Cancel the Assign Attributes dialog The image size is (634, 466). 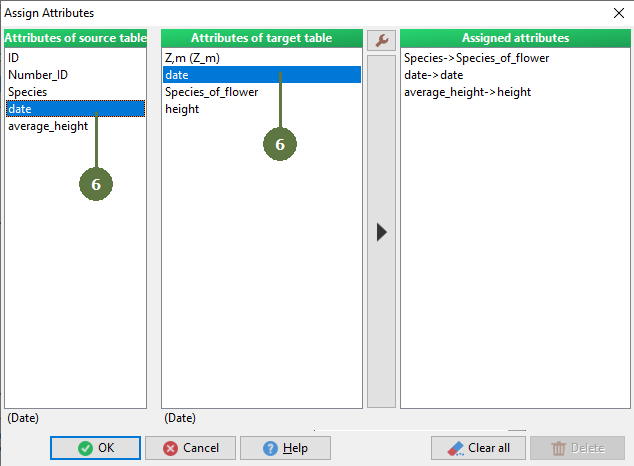[190, 448]
